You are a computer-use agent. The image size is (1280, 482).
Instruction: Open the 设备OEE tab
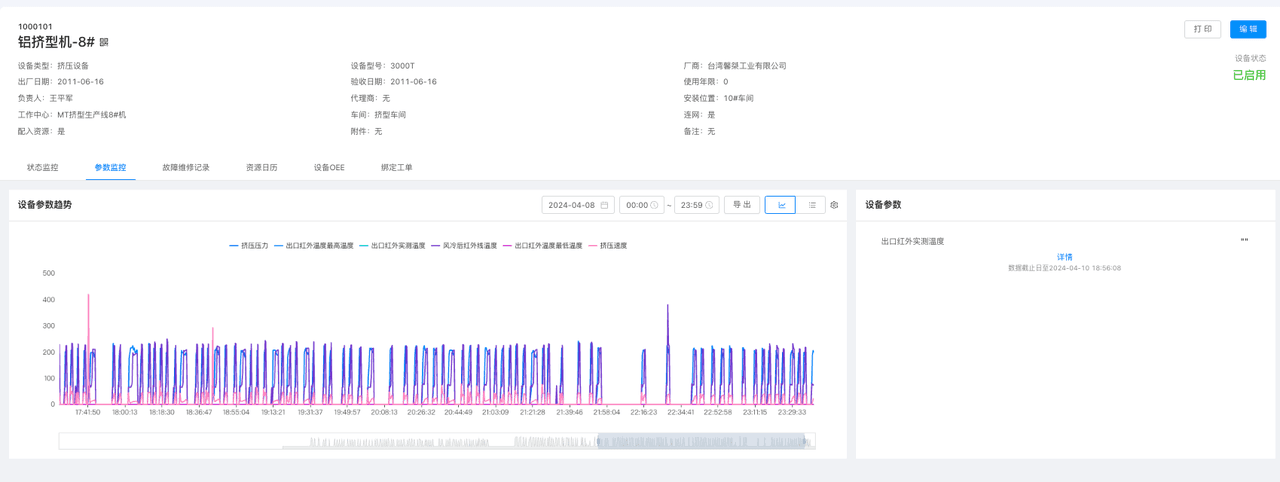click(x=329, y=168)
